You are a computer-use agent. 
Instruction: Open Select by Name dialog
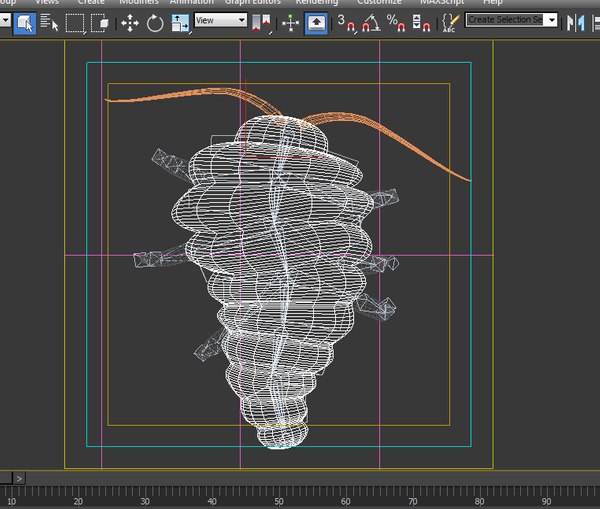coord(49,23)
